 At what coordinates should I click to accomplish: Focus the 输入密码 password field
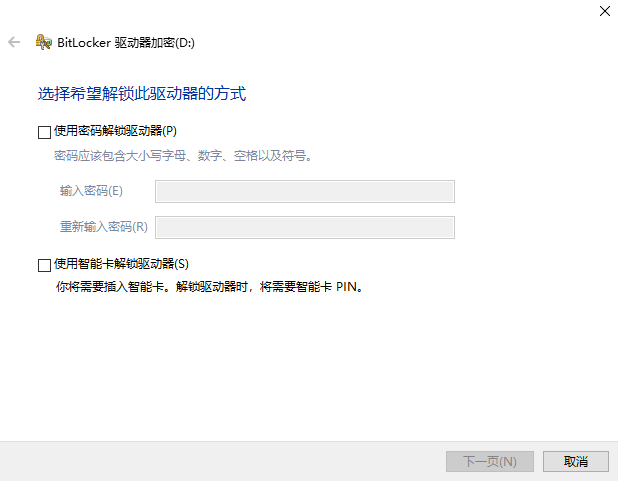[305, 192]
